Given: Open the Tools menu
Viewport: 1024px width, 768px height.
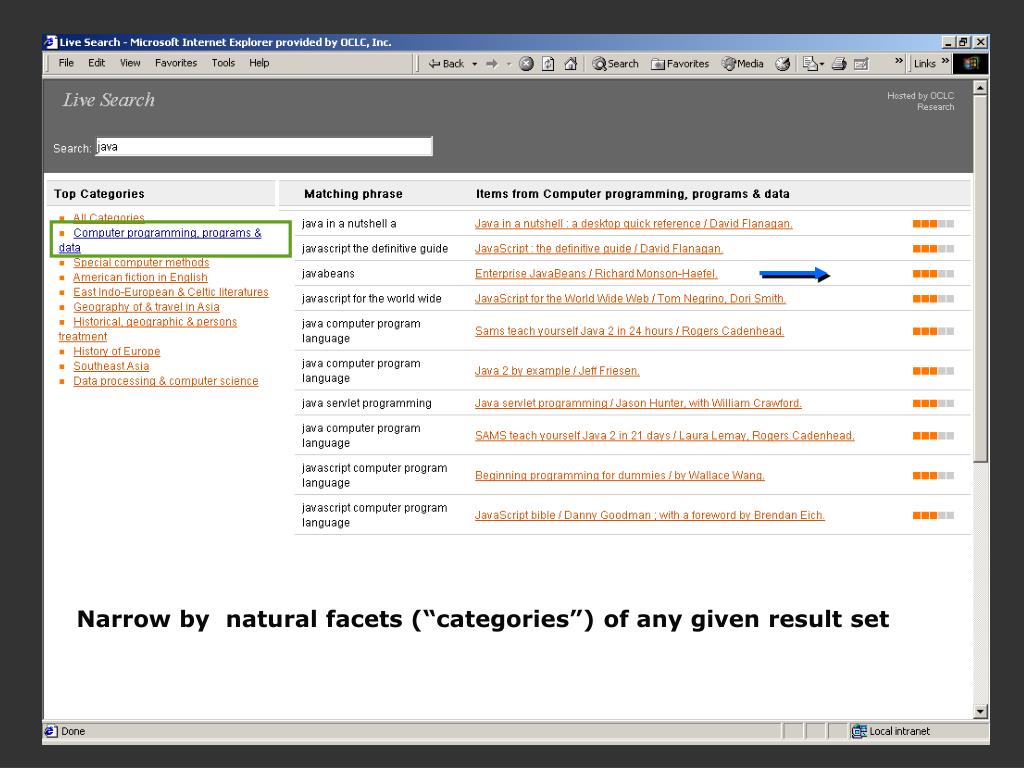Looking at the screenshot, I should (x=223, y=63).
